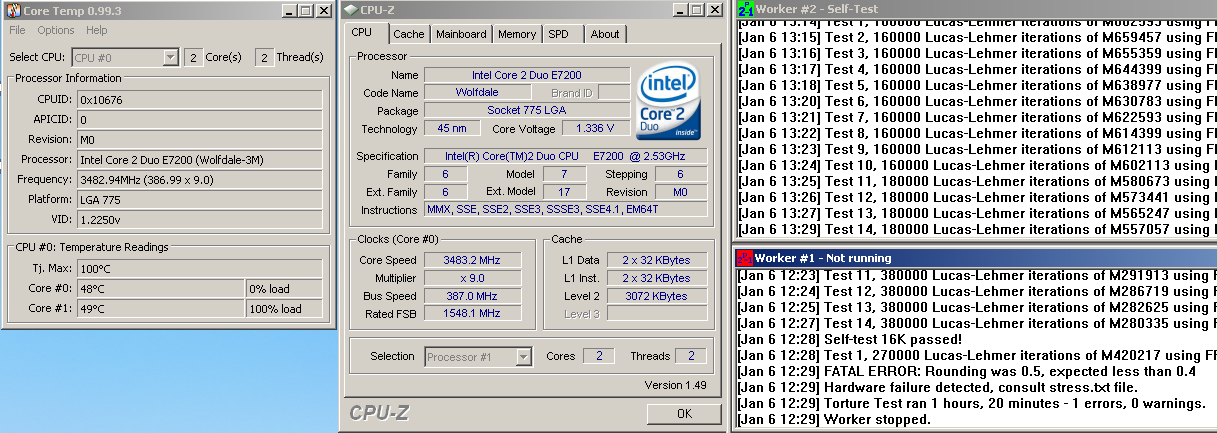
Task: Click Worker #2 Test 14 M557057 log line
Action: (x=977, y=229)
